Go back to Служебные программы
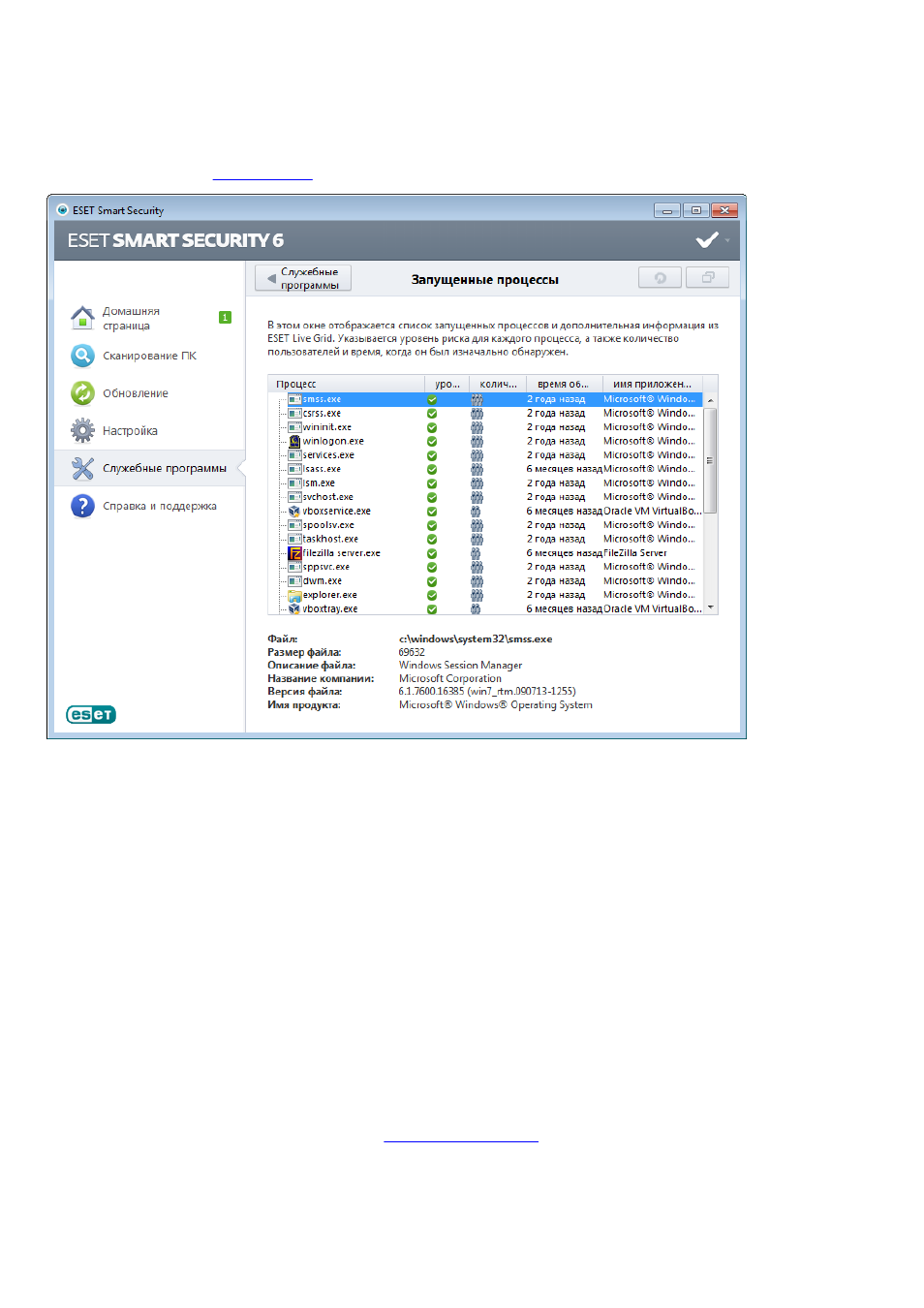 click(303, 278)
